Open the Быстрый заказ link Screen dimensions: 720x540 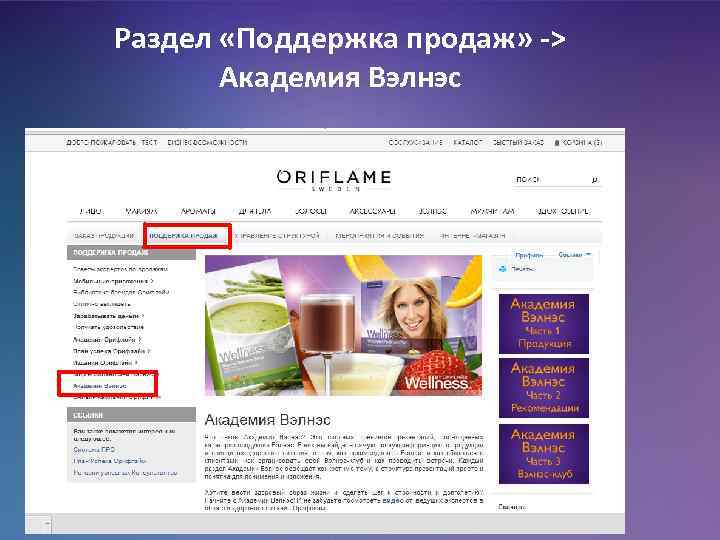tap(518, 142)
